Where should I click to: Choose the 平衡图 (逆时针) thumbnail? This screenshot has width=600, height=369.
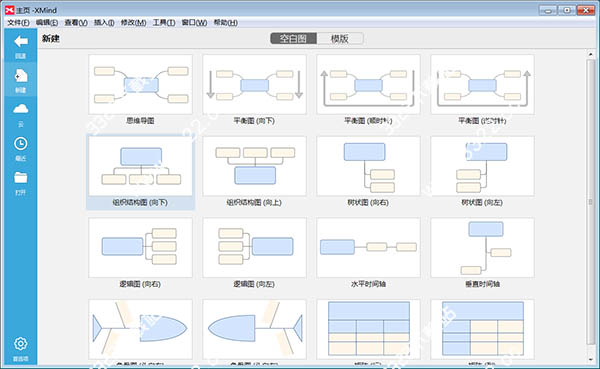tap(483, 84)
